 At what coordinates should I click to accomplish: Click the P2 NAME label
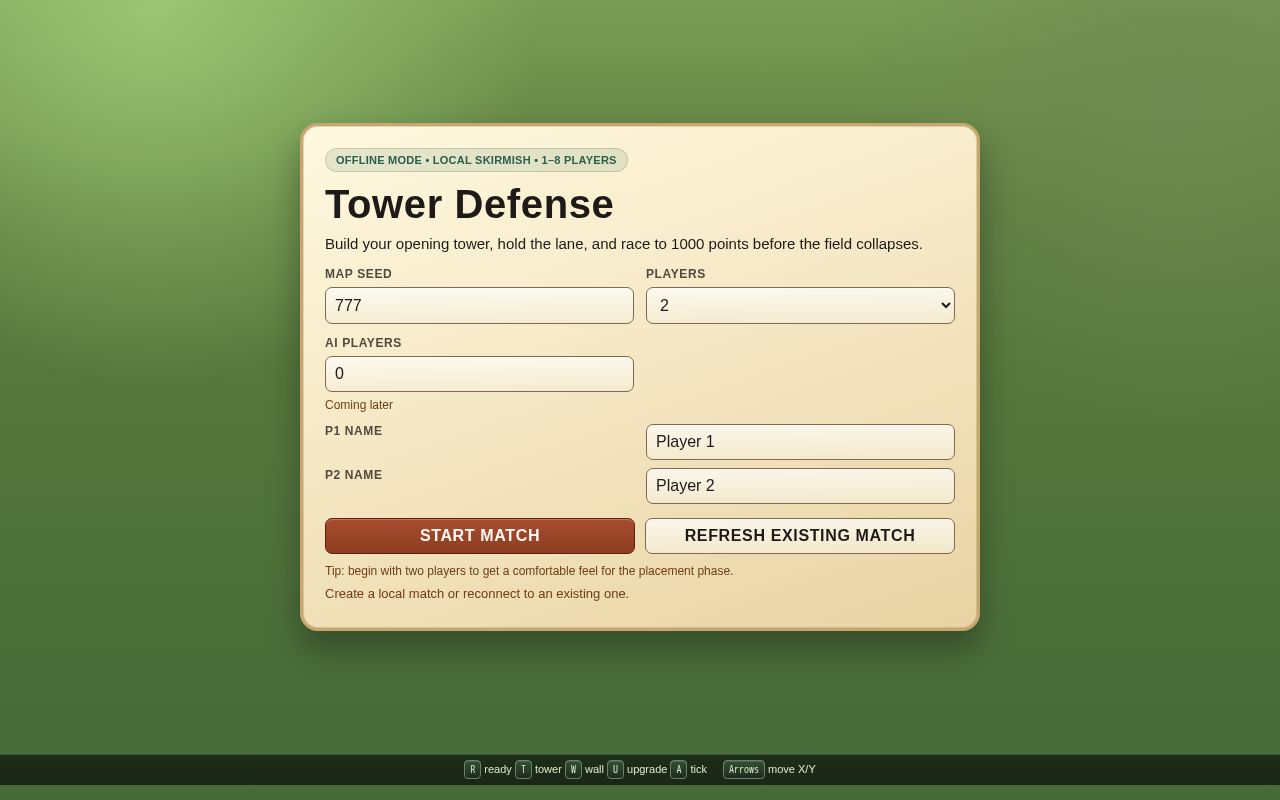[354, 475]
